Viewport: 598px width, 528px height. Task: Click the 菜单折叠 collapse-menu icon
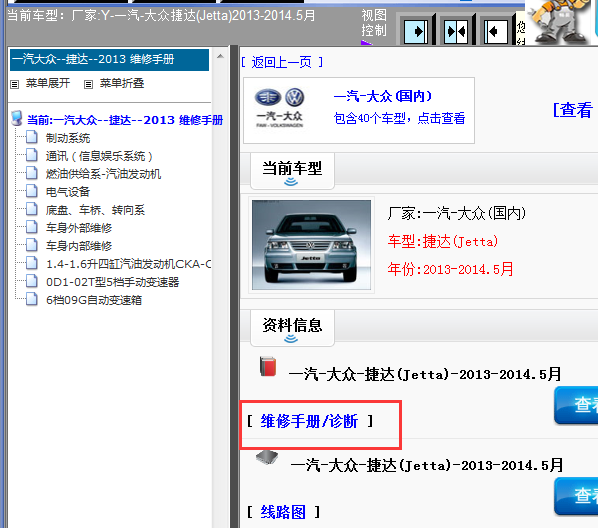pos(88,84)
